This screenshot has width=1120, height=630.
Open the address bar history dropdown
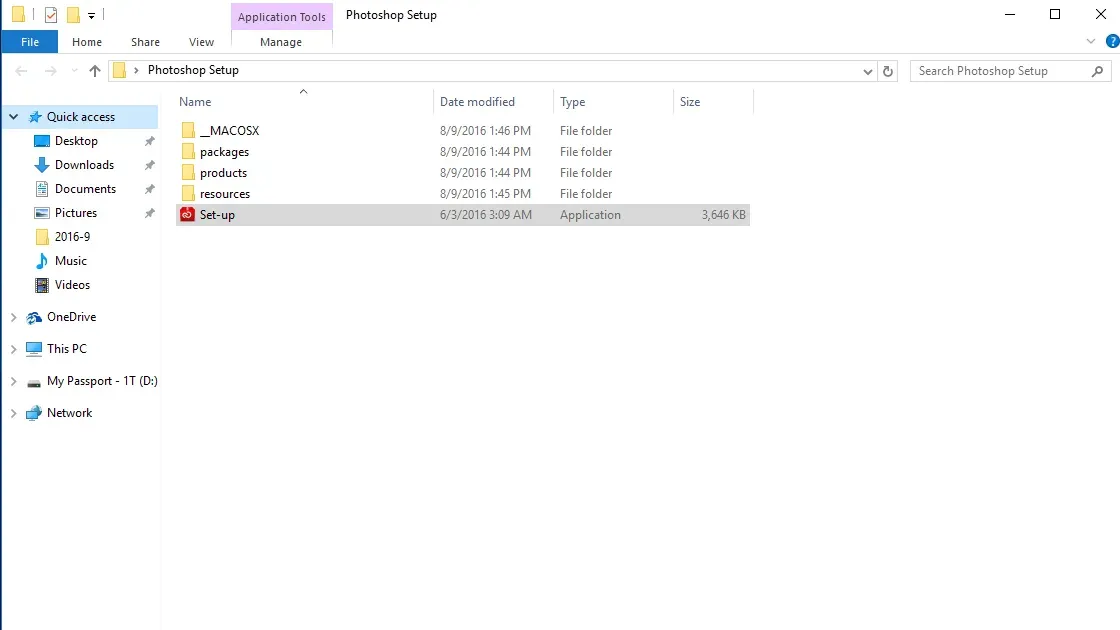click(x=867, y=71)
